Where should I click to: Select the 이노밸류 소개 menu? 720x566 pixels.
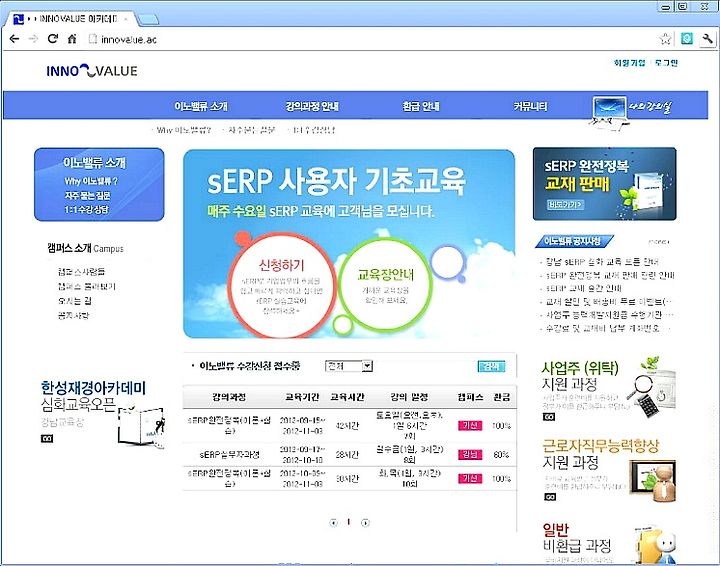201,106
